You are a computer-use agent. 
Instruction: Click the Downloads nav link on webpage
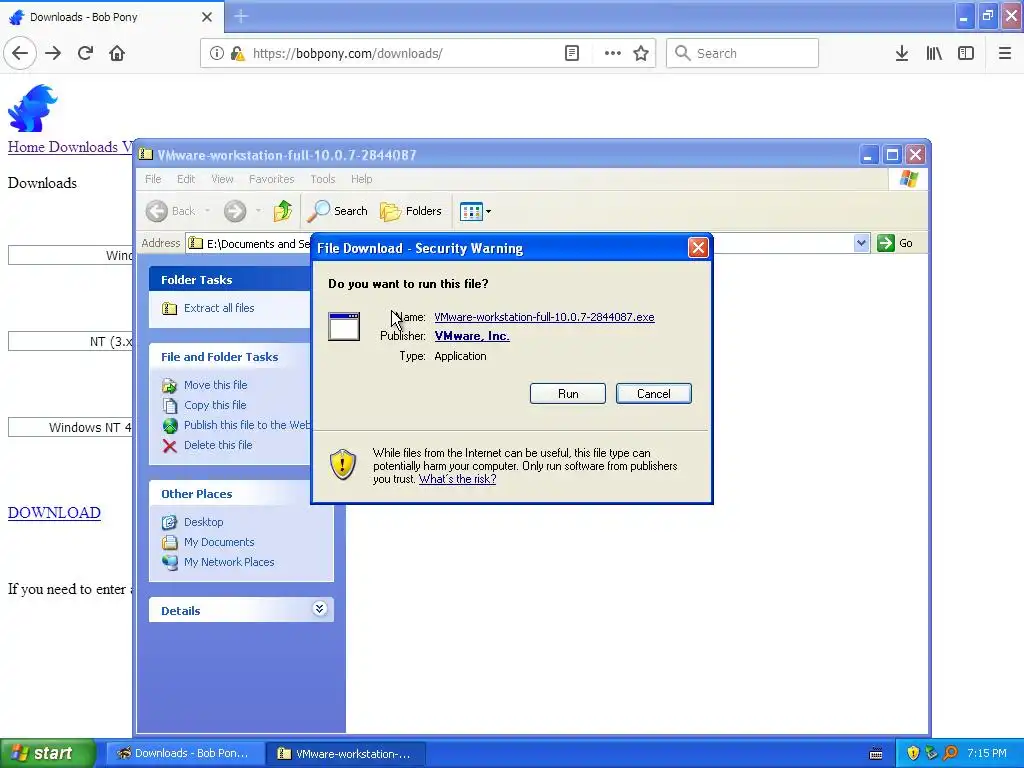point(84,147)
